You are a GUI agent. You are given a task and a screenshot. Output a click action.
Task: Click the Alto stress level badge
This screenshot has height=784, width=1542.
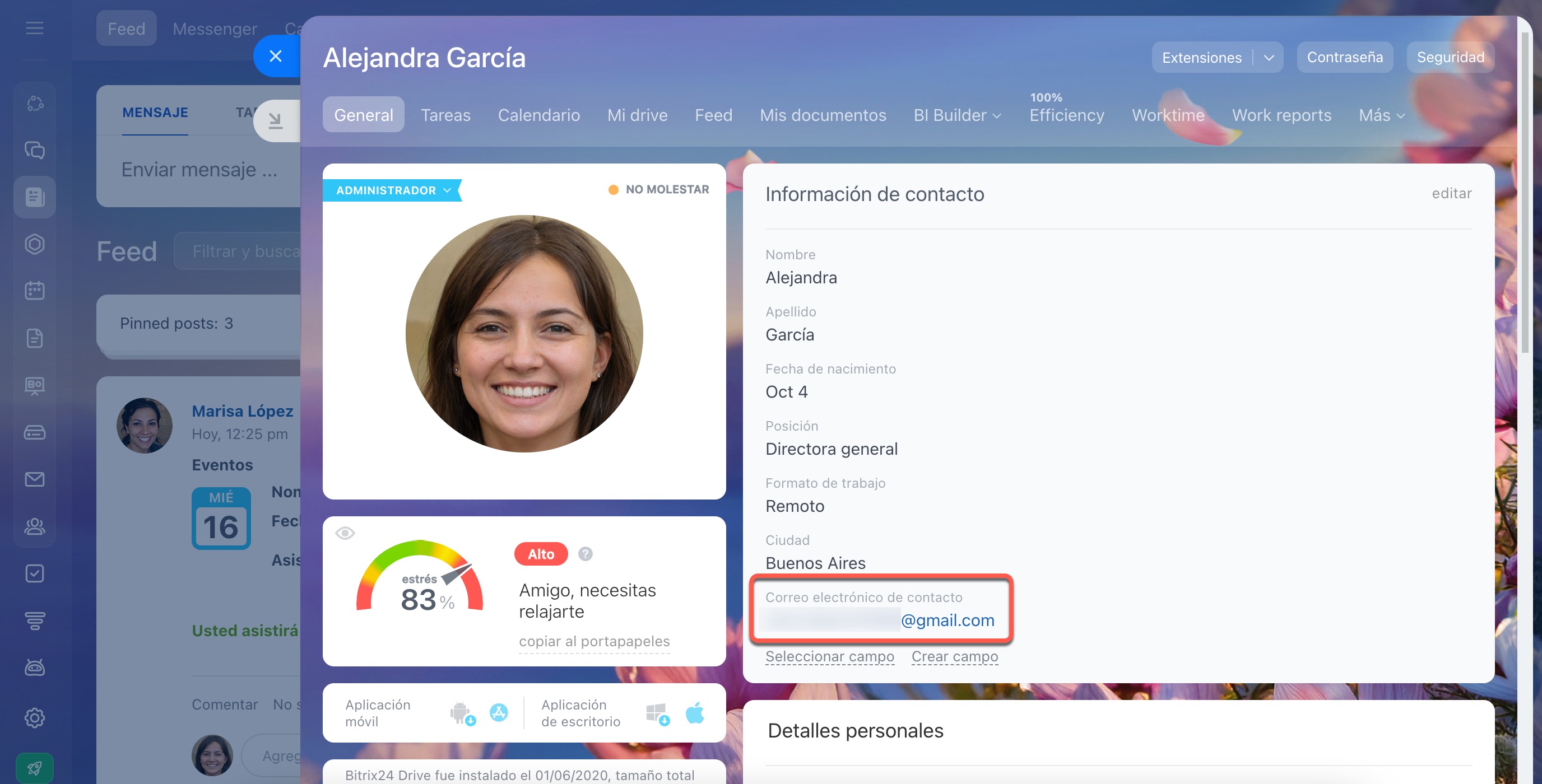[x=541, y=554]
